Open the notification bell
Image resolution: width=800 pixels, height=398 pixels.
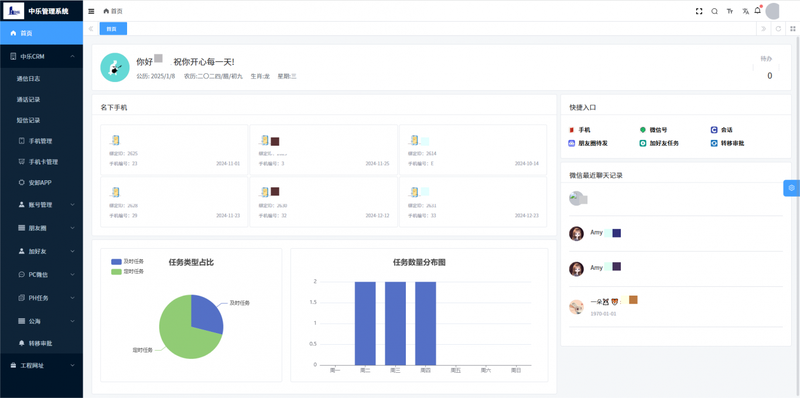click(758, 10)
